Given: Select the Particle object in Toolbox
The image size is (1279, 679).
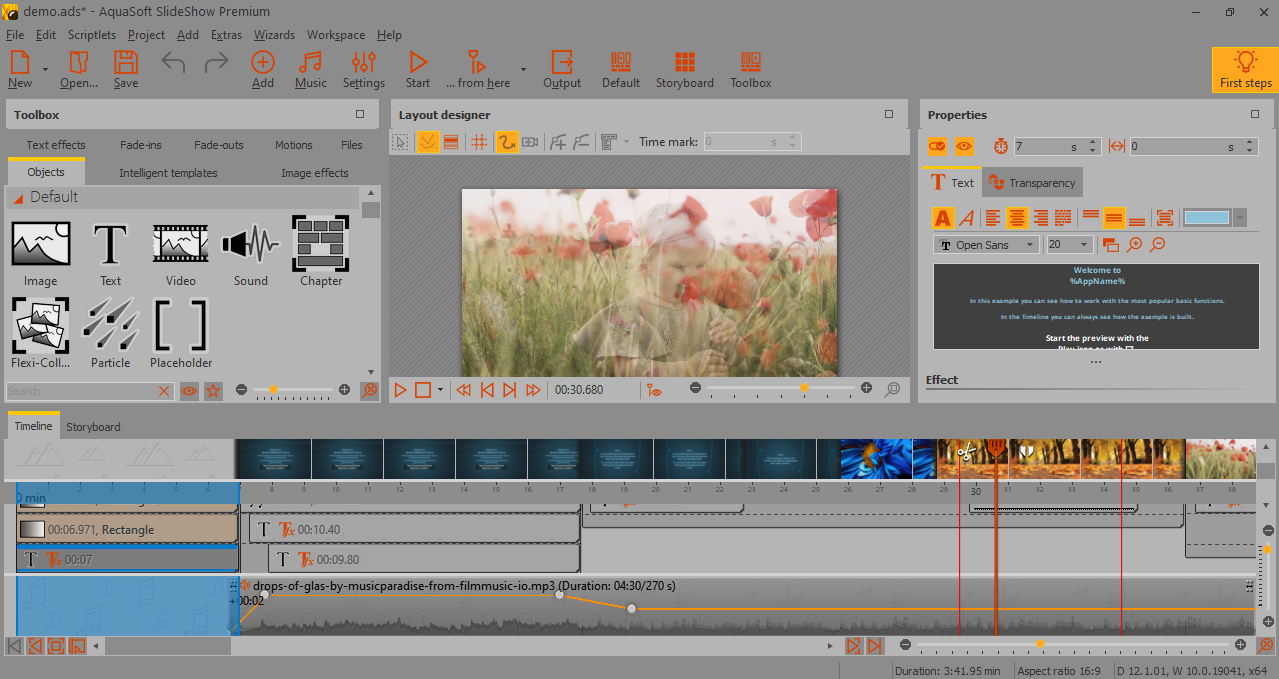Looking at the screenshot, I should click(110, 335).
